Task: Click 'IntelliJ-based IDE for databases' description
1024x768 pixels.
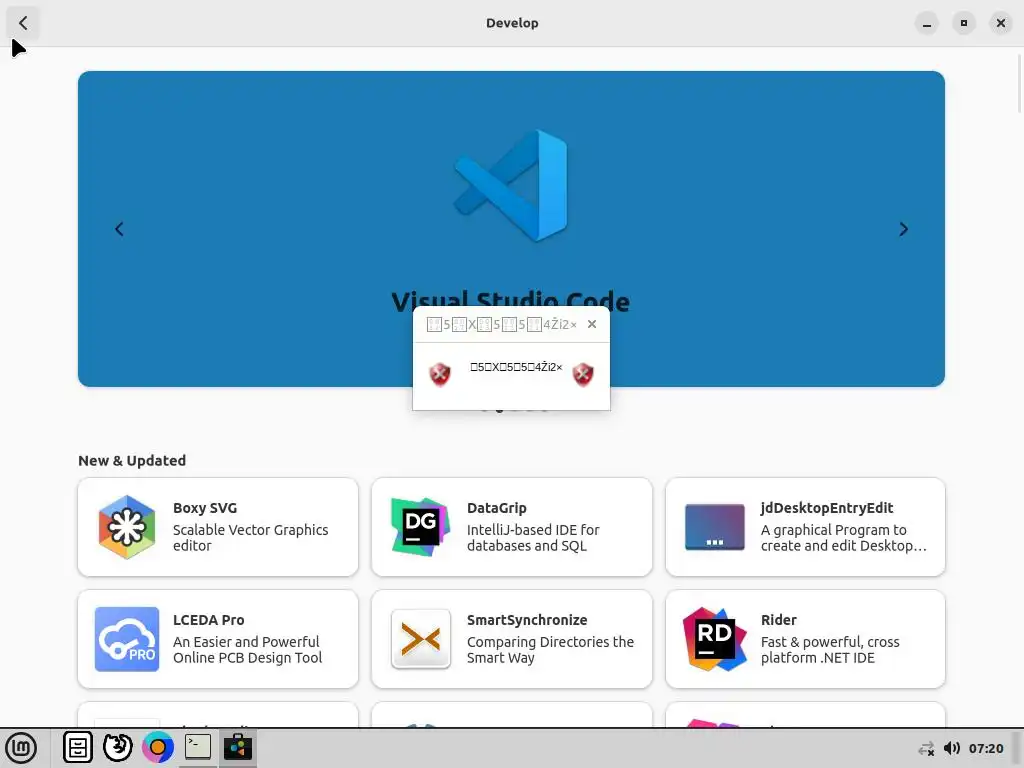Action: coord(533,537)
